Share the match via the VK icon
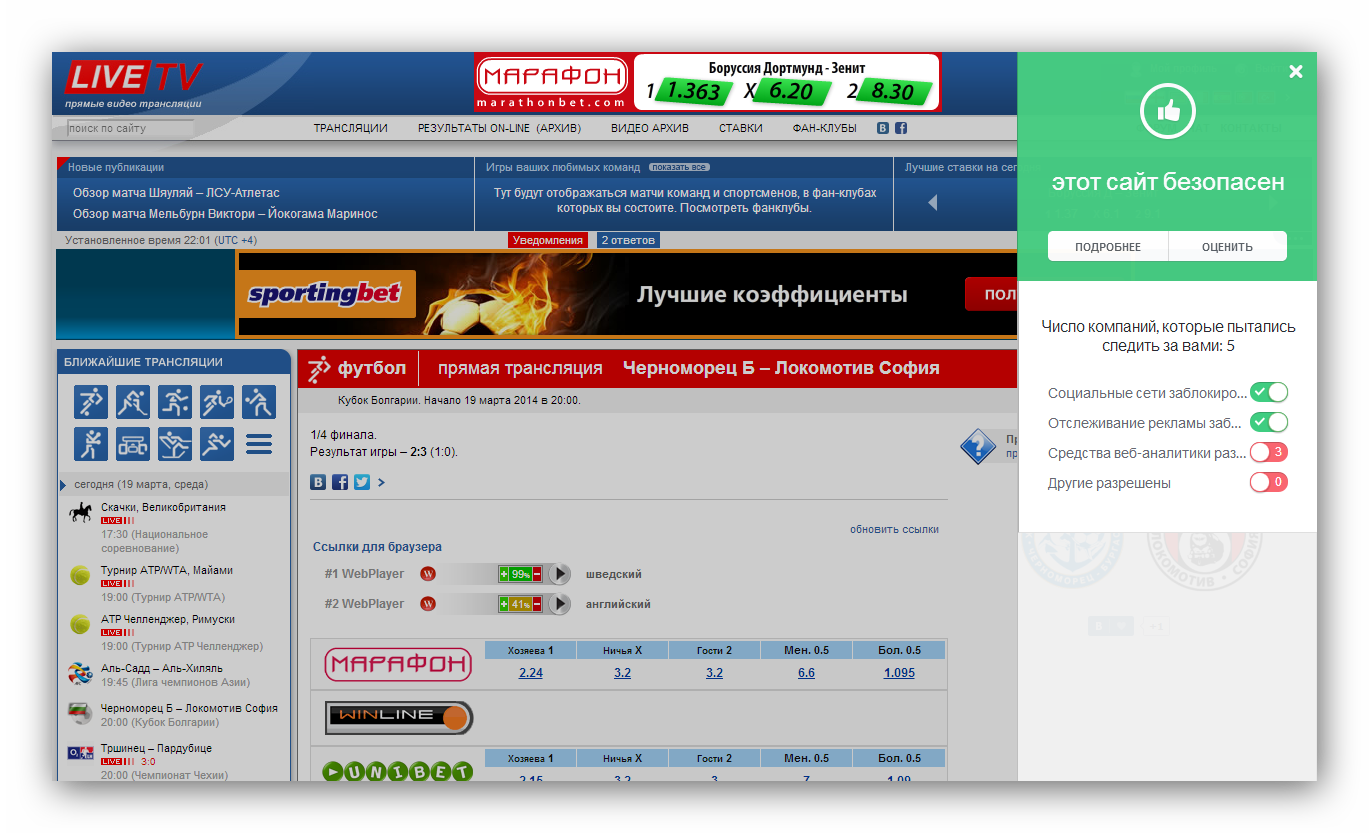This screenshot has width=1369, height=833. coord(319,482)
